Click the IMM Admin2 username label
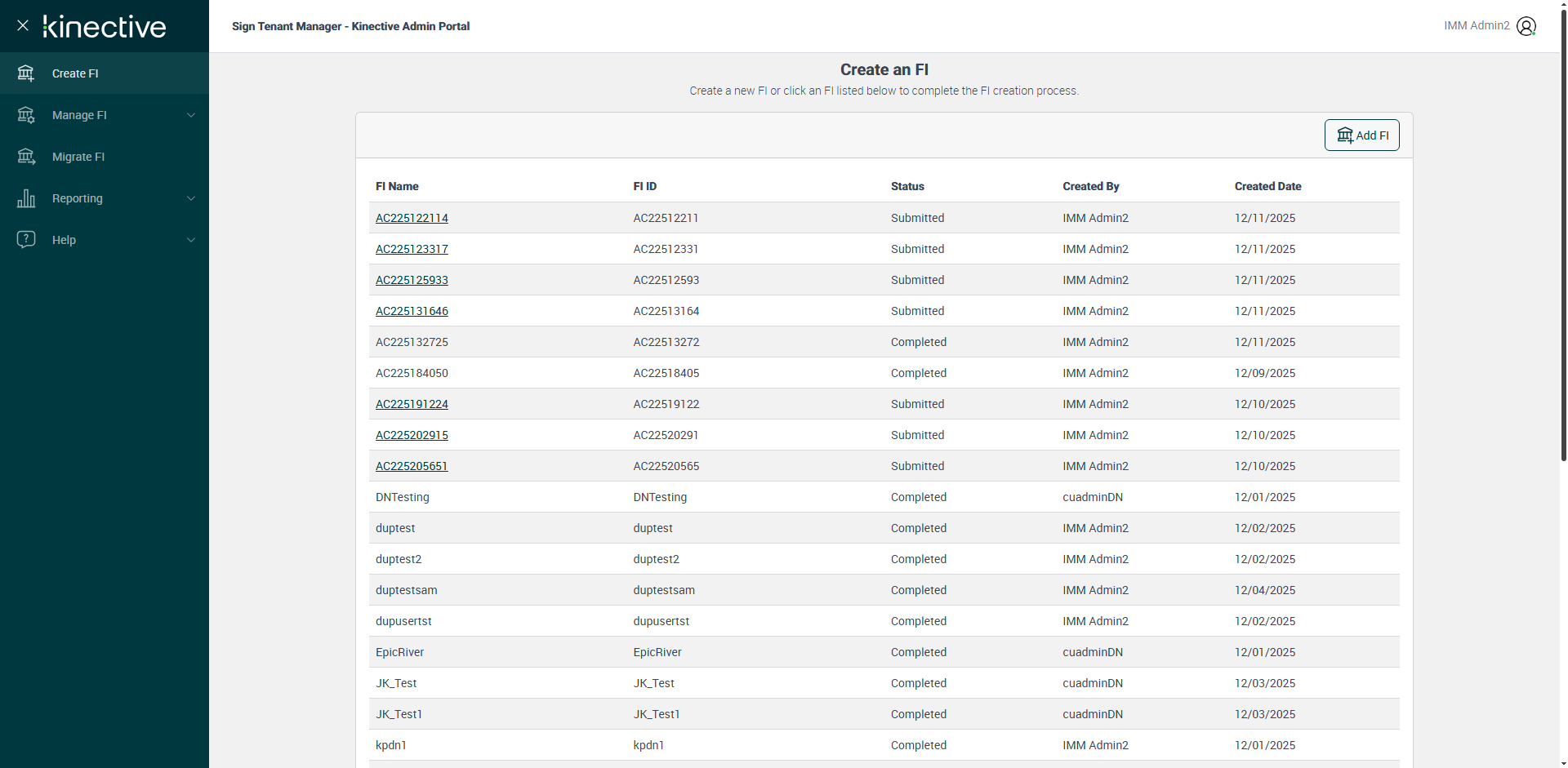 1477,26
